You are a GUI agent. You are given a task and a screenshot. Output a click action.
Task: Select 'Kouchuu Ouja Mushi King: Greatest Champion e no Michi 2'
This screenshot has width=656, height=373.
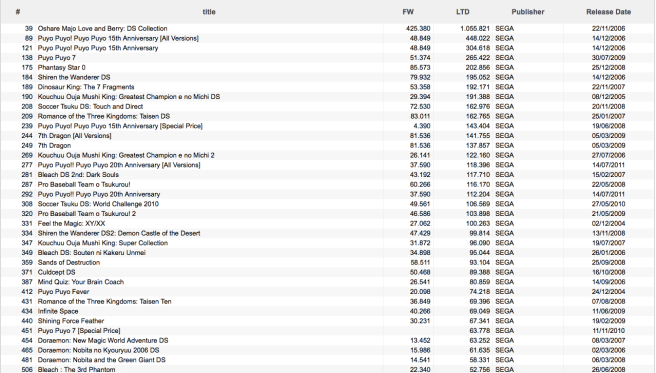pyautogui.click(x=126, y=155)
